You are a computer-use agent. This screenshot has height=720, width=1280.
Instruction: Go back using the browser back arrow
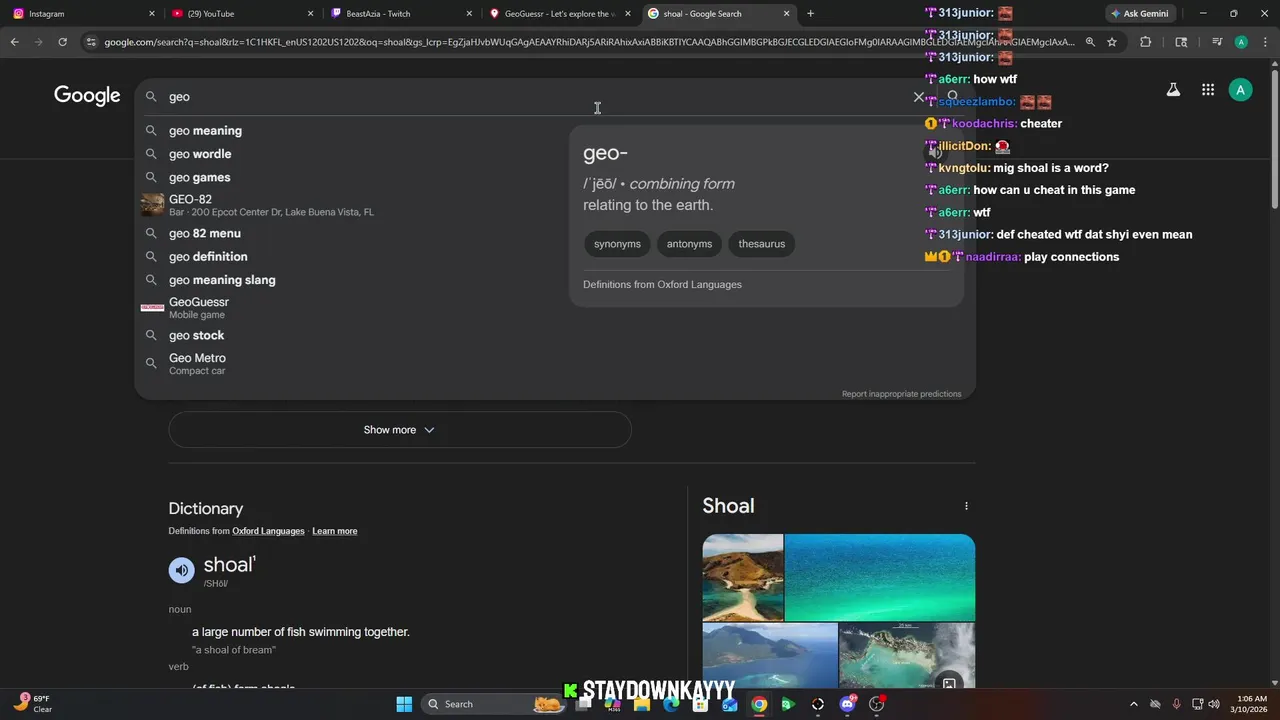point(15,42)
